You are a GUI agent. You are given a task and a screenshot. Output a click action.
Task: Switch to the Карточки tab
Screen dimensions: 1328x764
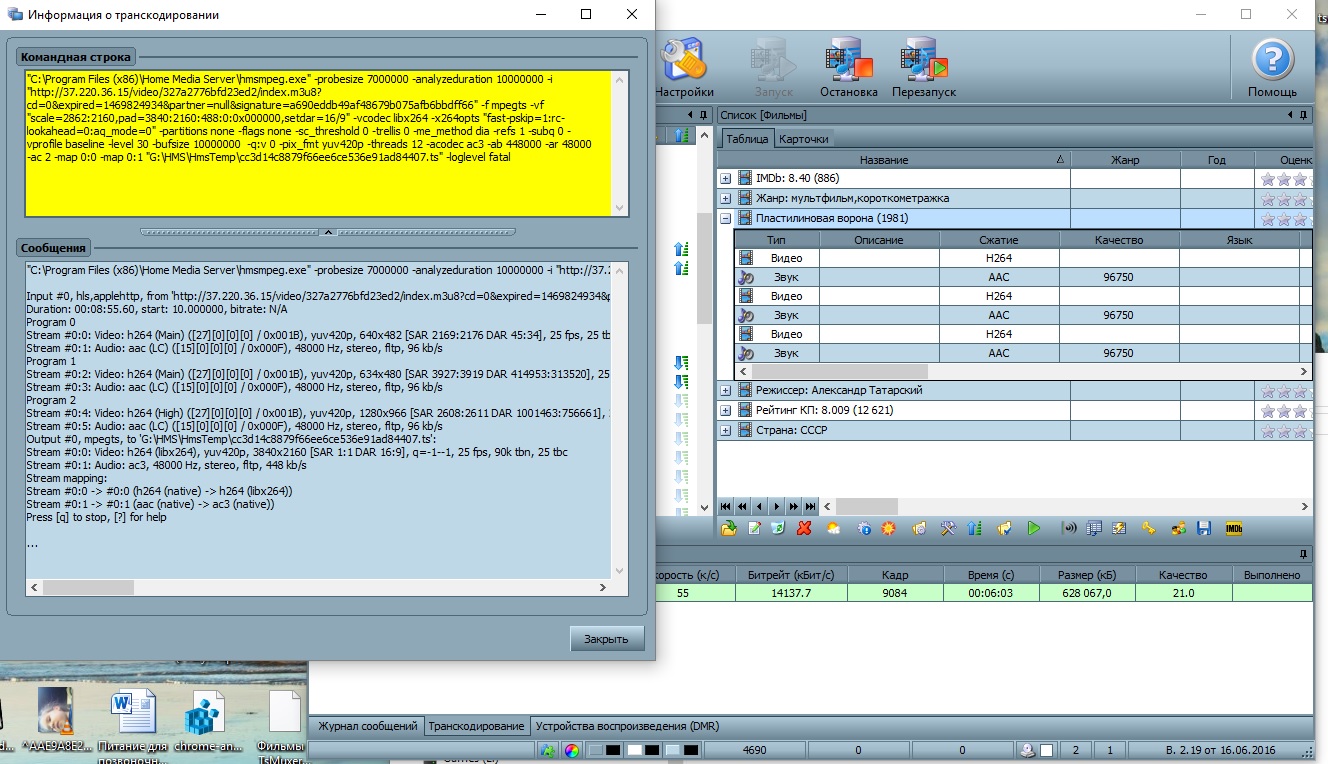coord(803,139)
